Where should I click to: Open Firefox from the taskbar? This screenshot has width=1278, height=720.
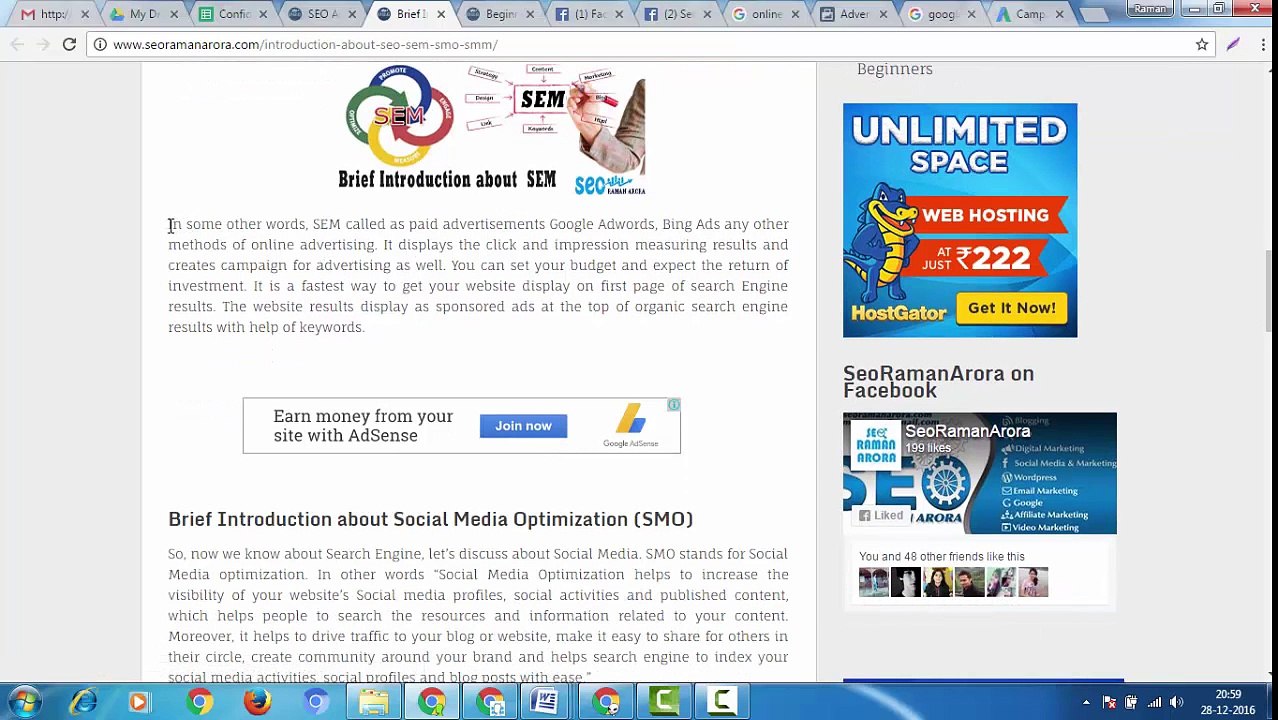click(x=257, y=702)
